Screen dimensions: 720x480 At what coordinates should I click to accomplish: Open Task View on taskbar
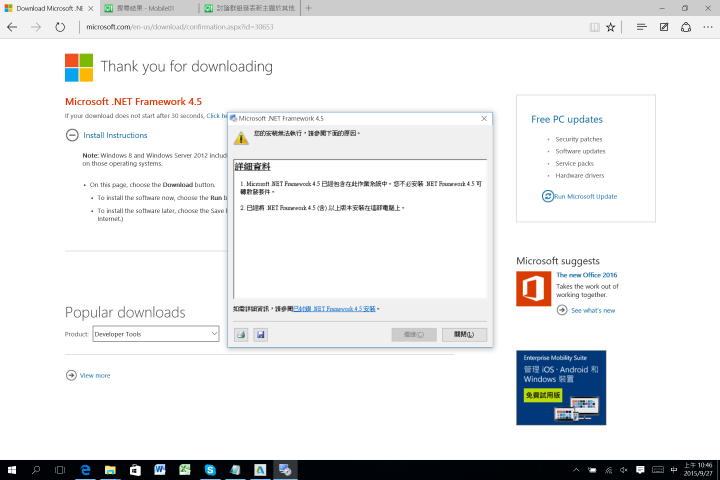(60, 470)
